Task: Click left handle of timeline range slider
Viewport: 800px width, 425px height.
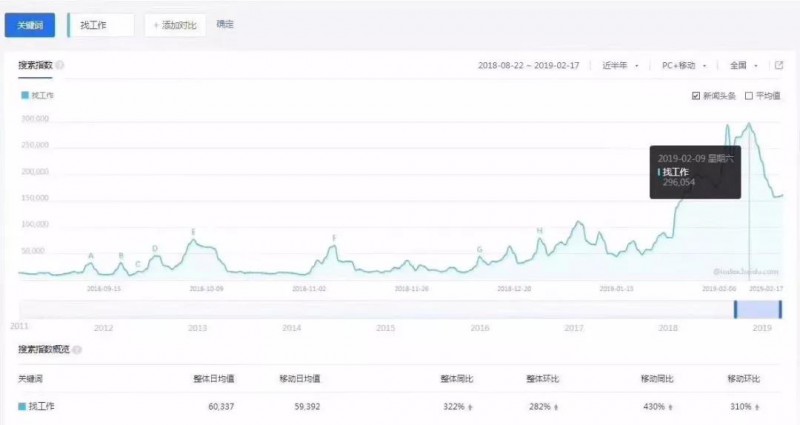Action: click(x=735, y=310)
